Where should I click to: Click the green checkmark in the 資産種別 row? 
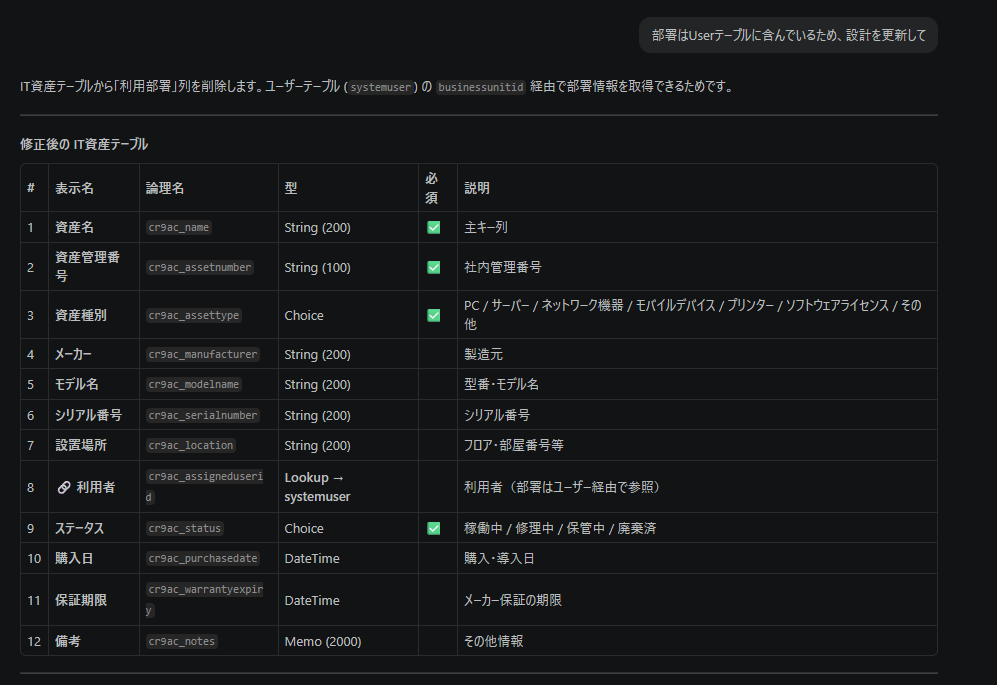tap(433, 315)
